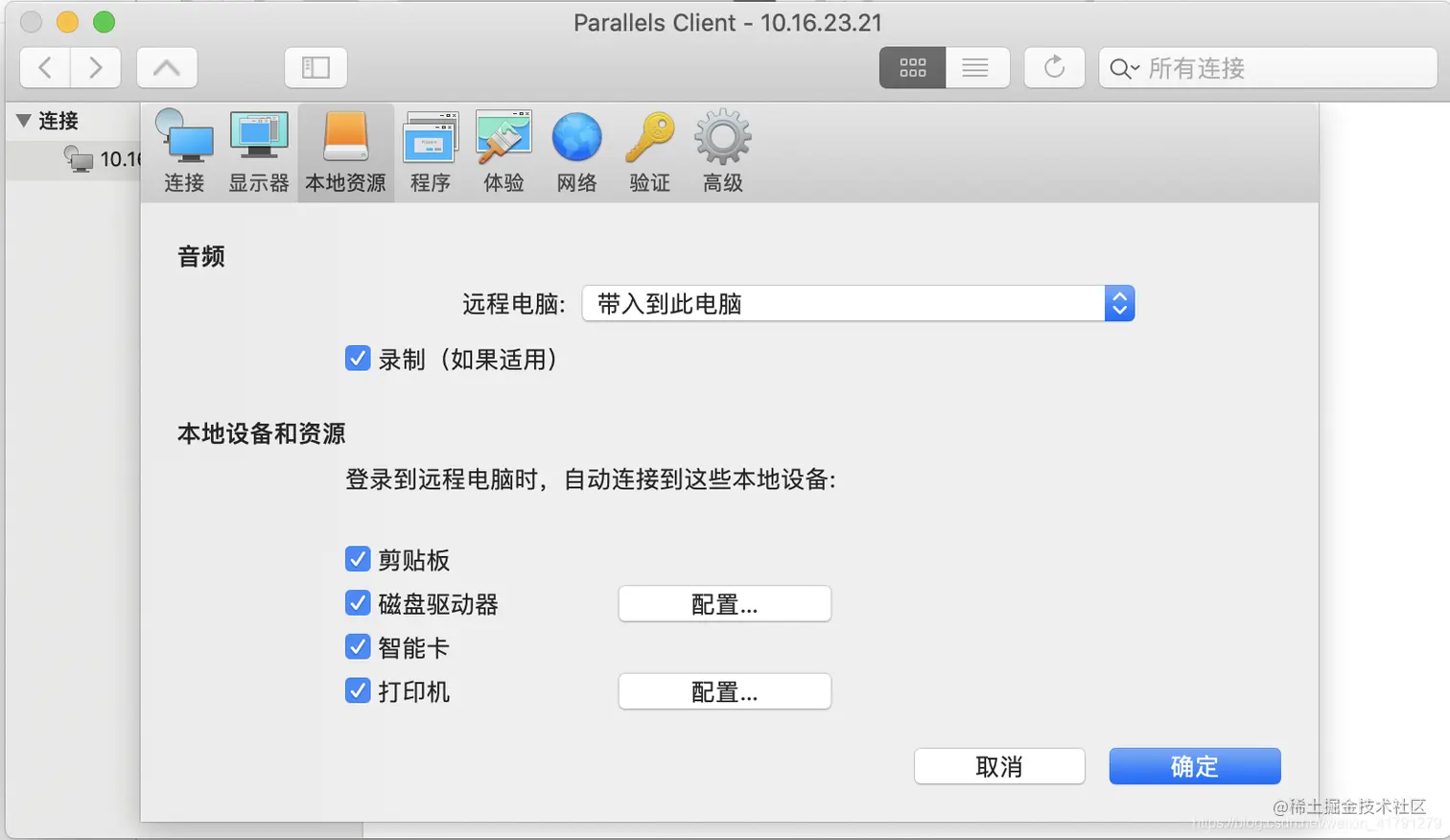The height and width of the screenshot is (840, 1450).
Task: Toggle the 剪贴板 checkbox
Action: pyautogui.click(x=358, y=559)
